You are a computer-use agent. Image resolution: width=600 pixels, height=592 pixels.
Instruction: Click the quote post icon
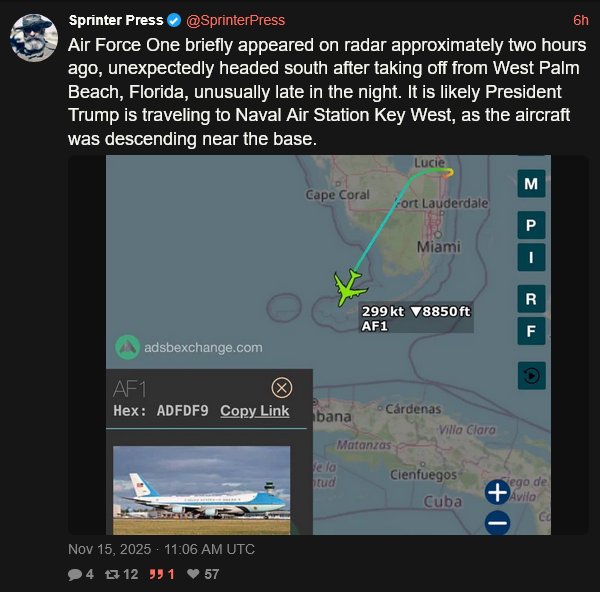click(x=155, y=575)
